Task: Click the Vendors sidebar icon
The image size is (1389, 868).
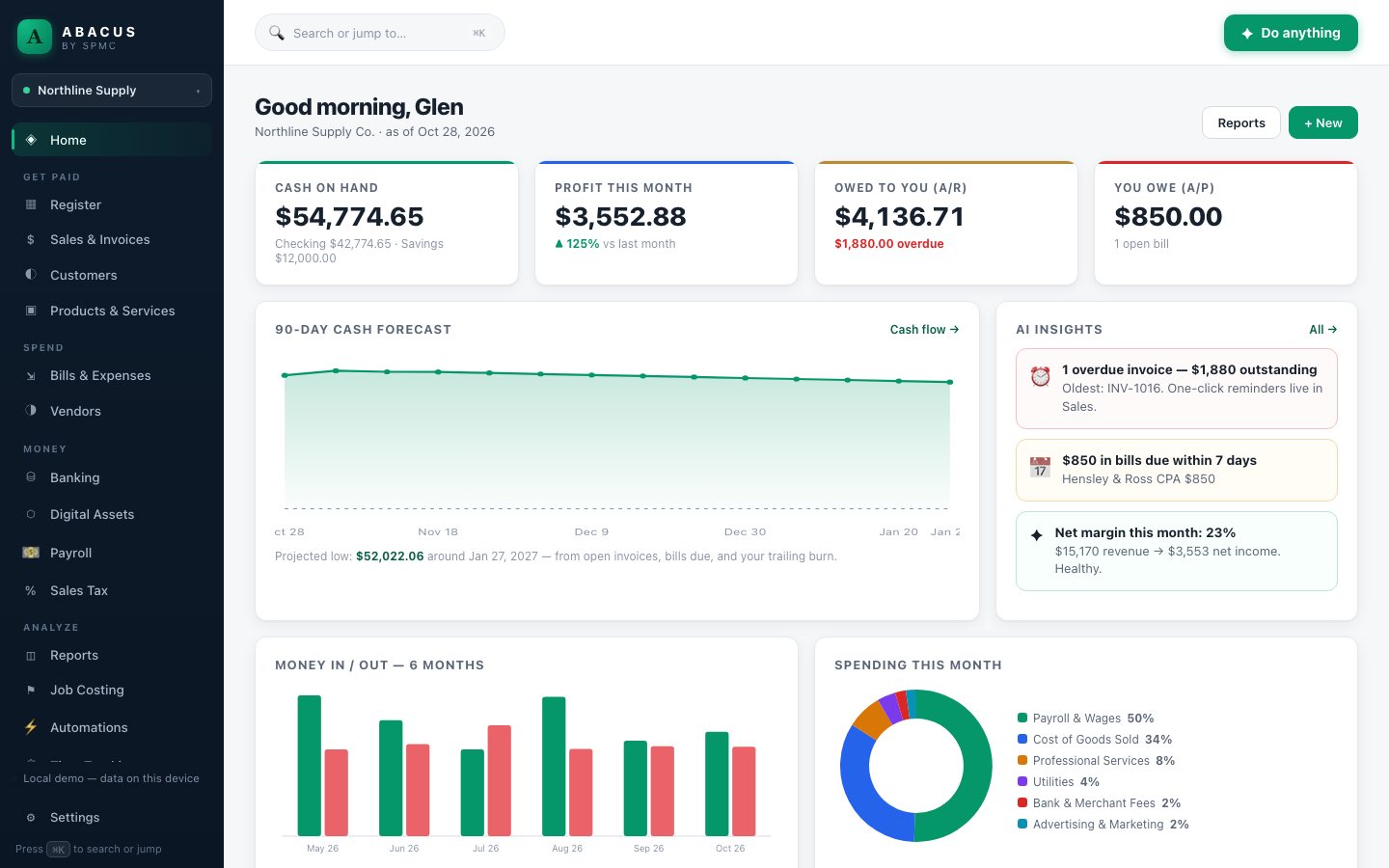Action: point(31,411)
